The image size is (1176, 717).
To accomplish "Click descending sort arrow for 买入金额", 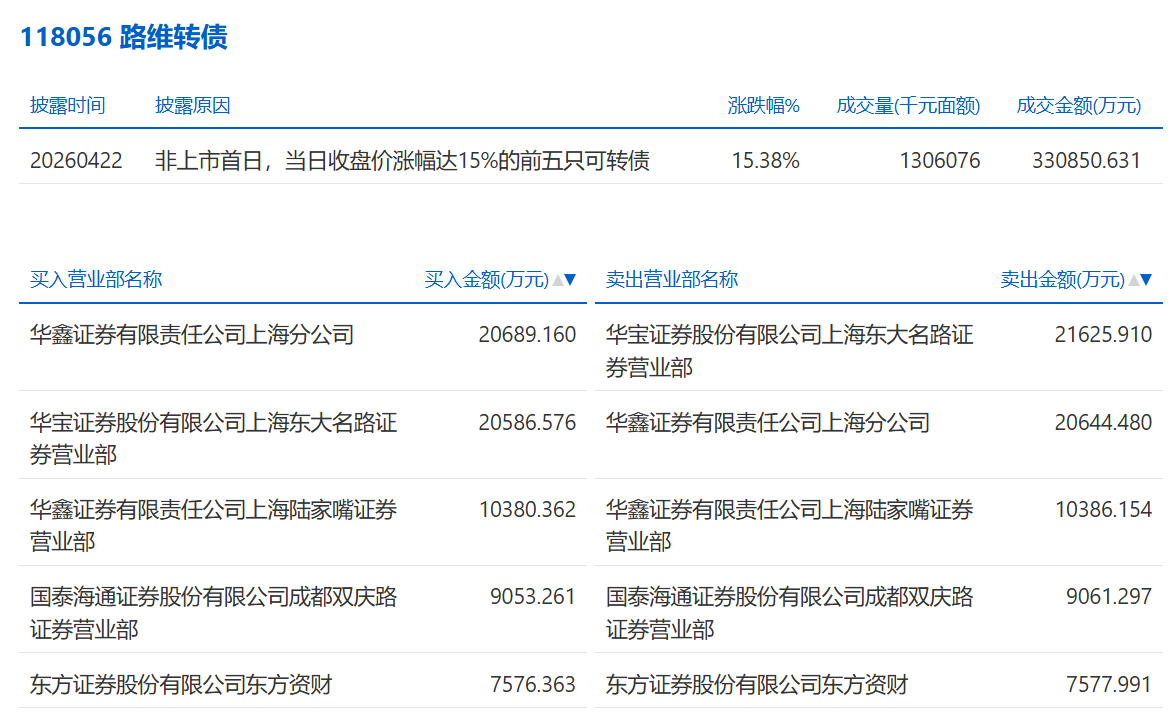I will (x=571, y=280).
